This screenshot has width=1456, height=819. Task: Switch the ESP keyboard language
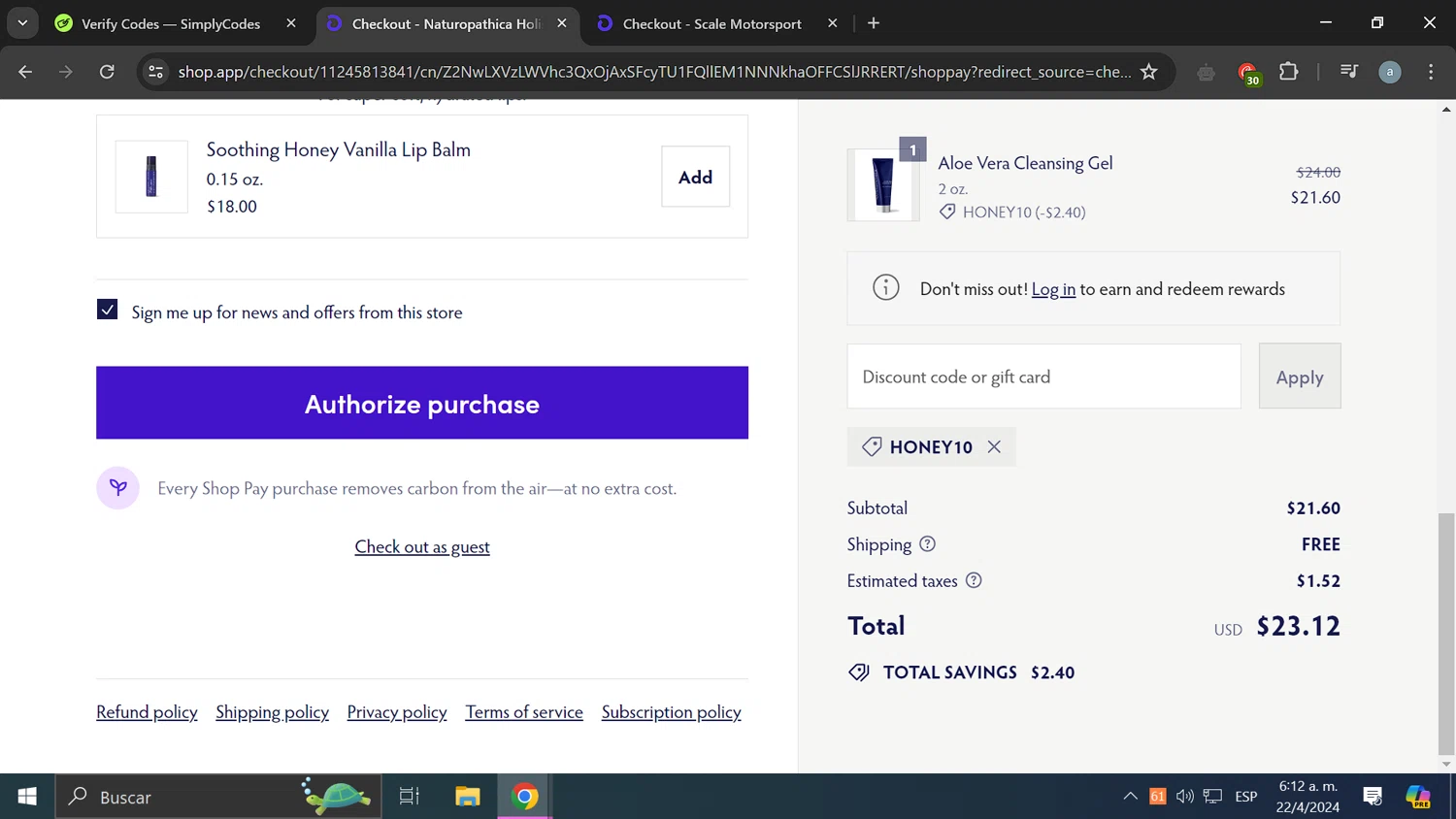[x=1246, y=797]
